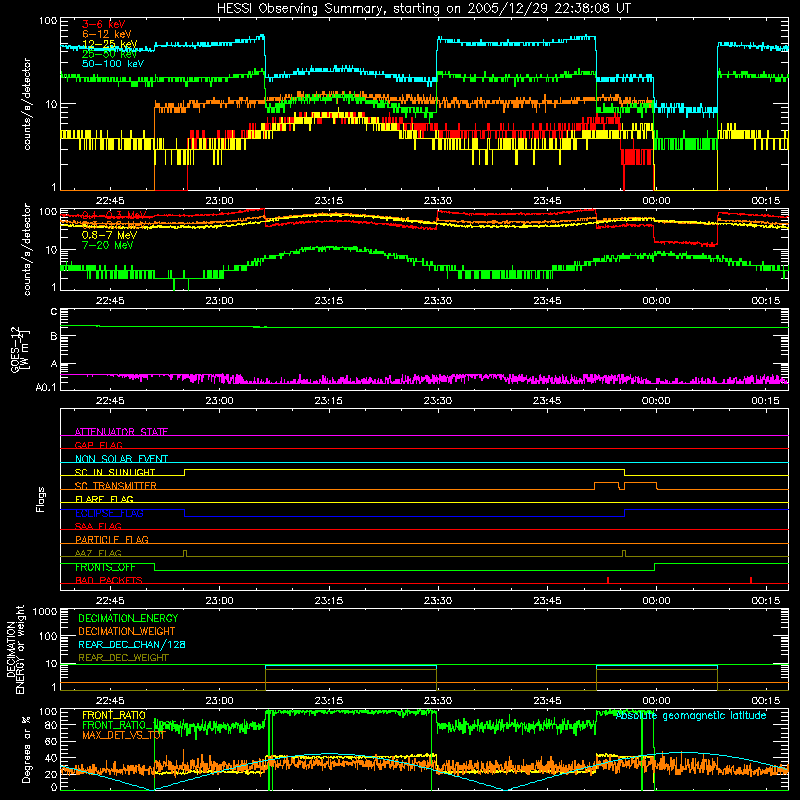Click the Absolute geomagnetic latitude label

pos(691,715)
